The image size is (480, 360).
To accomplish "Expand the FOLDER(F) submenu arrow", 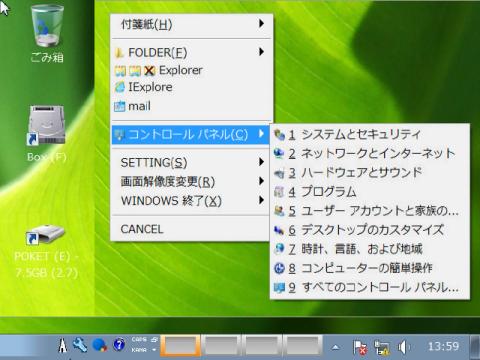I will (x=262, y=52).
